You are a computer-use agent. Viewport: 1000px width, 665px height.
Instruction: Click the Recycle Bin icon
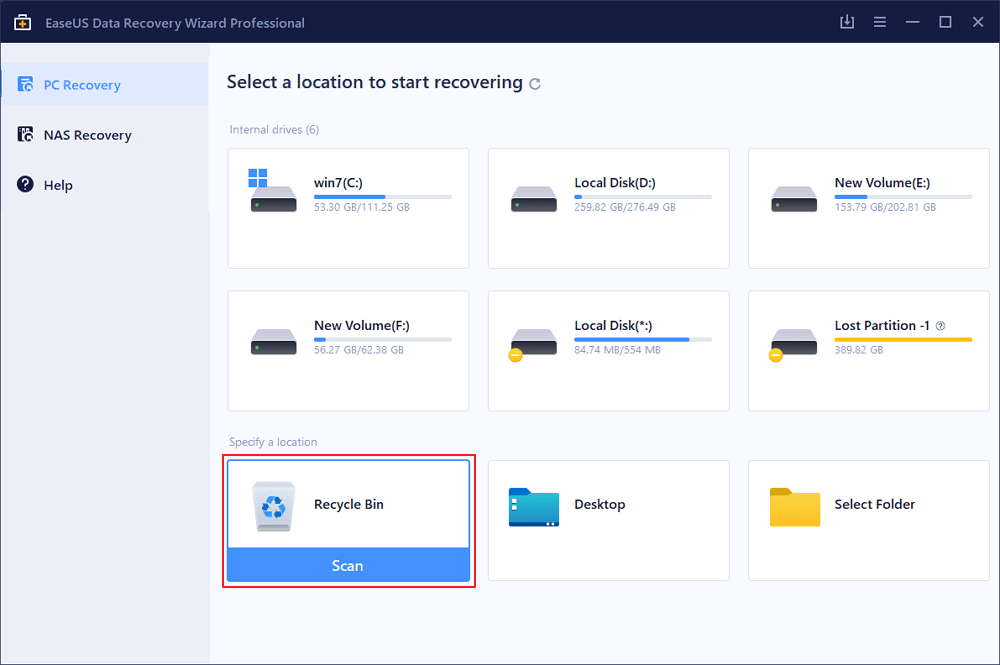pyautogui.click(x=273, y=505)
